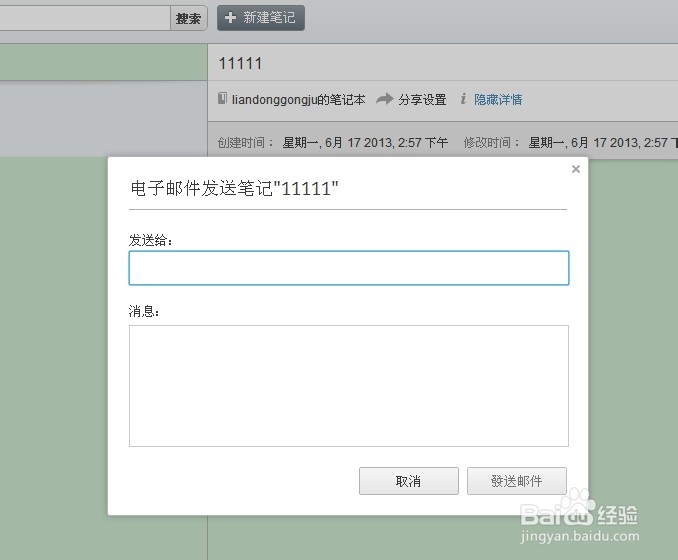Screen dimensions: 678x560
Task: Click inside the 消息 message text area
Action: click(x=349, y=386)
